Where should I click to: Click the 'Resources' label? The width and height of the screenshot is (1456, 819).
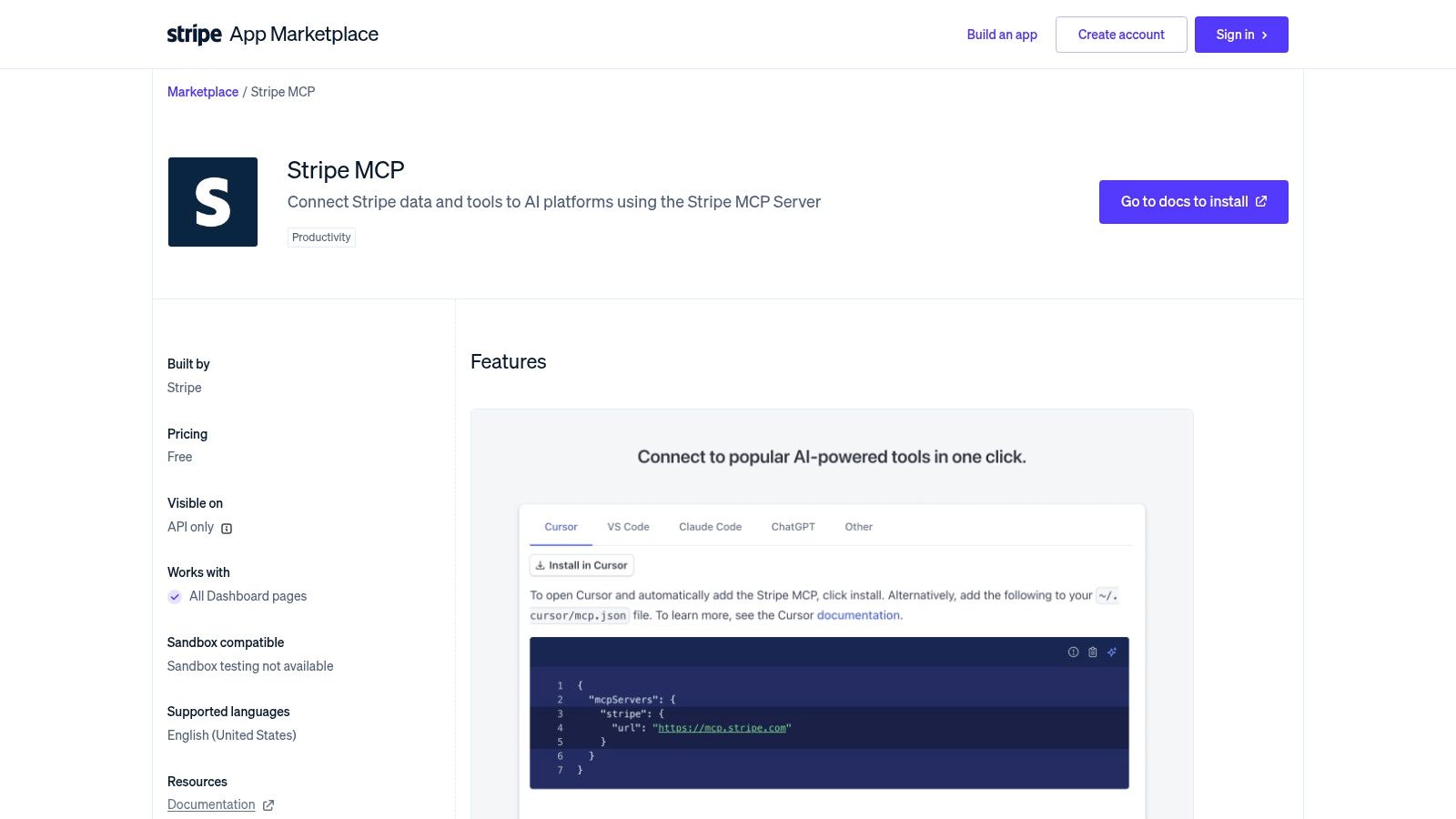[197, 782]
